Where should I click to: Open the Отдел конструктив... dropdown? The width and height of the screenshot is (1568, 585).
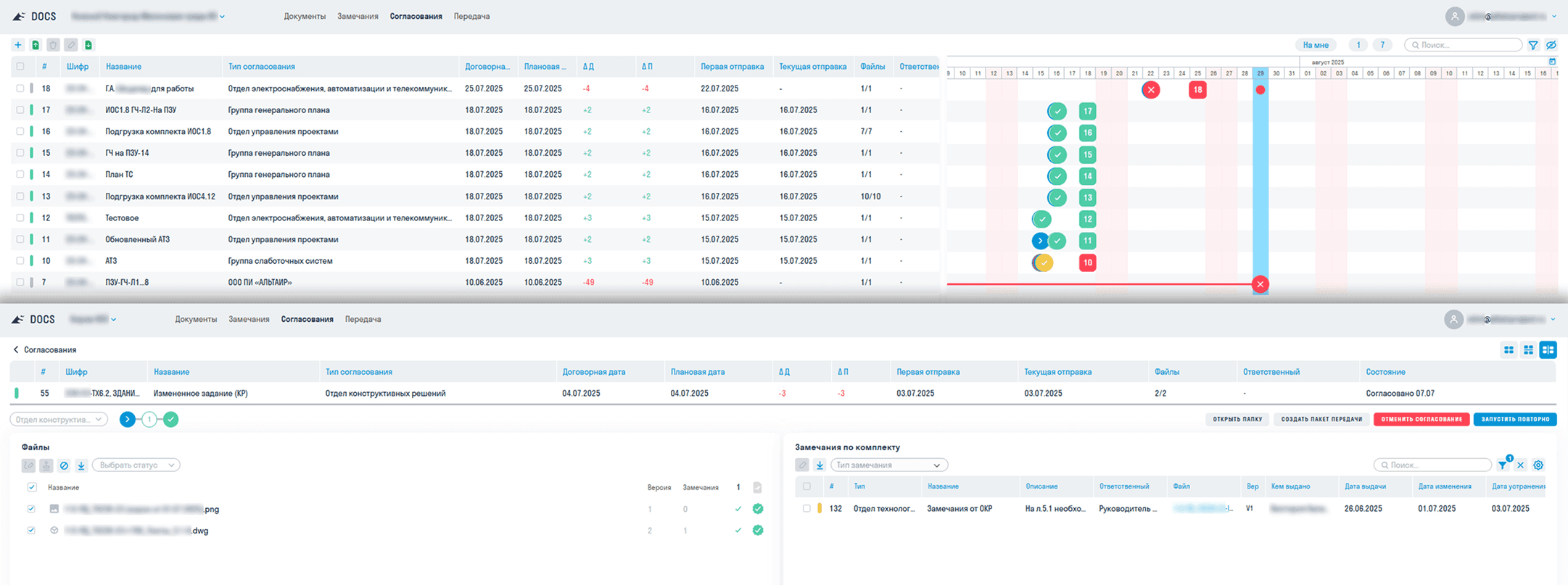point(59,420)
